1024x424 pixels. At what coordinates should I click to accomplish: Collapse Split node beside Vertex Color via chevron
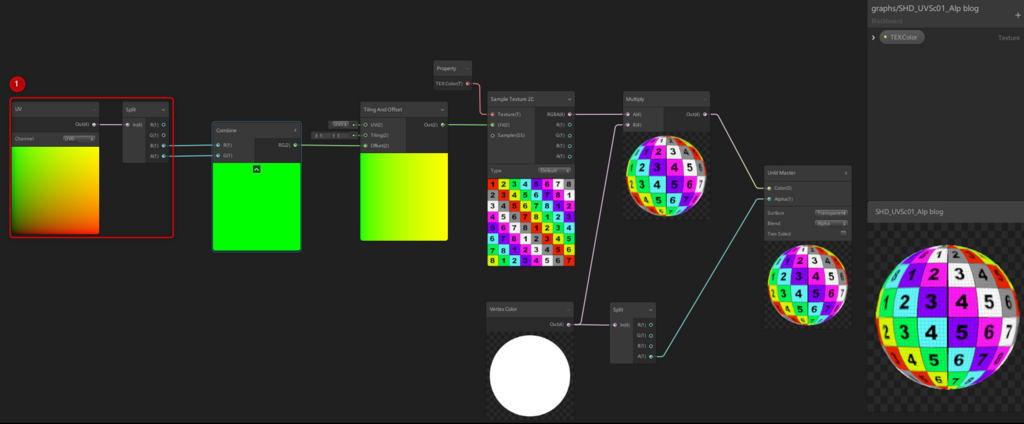click(650, 310)
